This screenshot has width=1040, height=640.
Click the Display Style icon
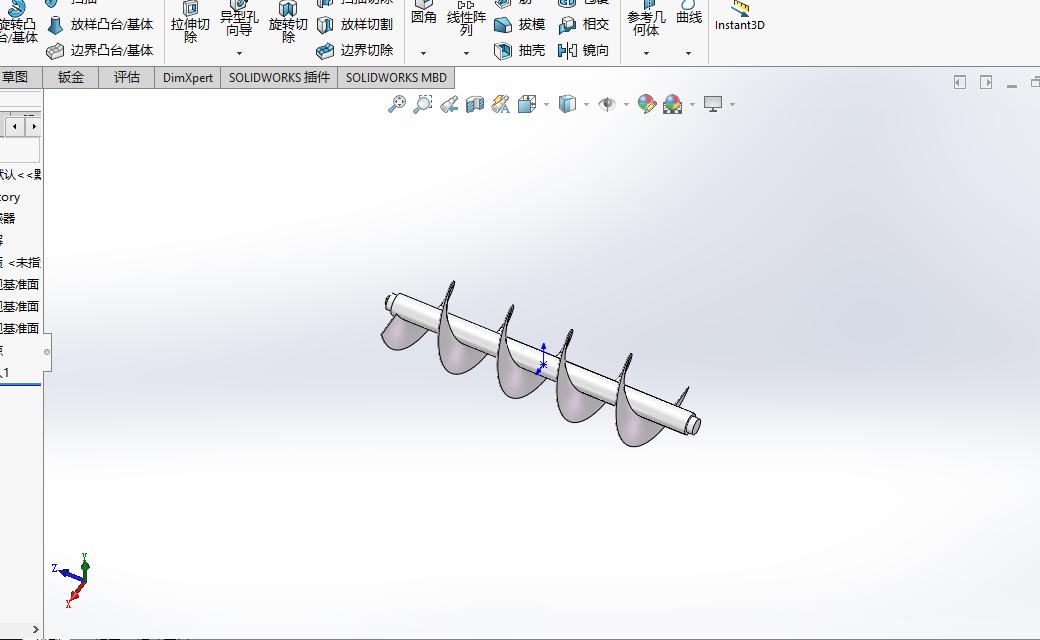(567, 104)
